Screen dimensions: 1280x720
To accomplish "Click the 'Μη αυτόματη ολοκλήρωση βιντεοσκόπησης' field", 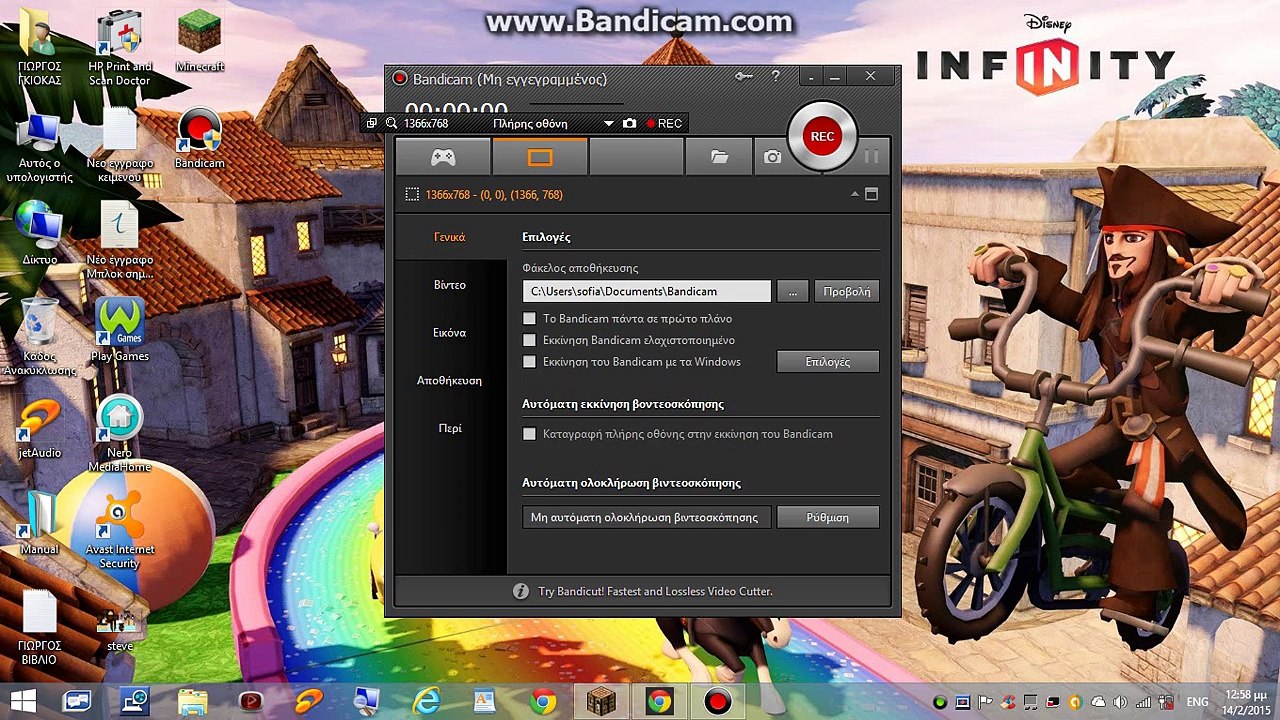I will click(646, 517).
